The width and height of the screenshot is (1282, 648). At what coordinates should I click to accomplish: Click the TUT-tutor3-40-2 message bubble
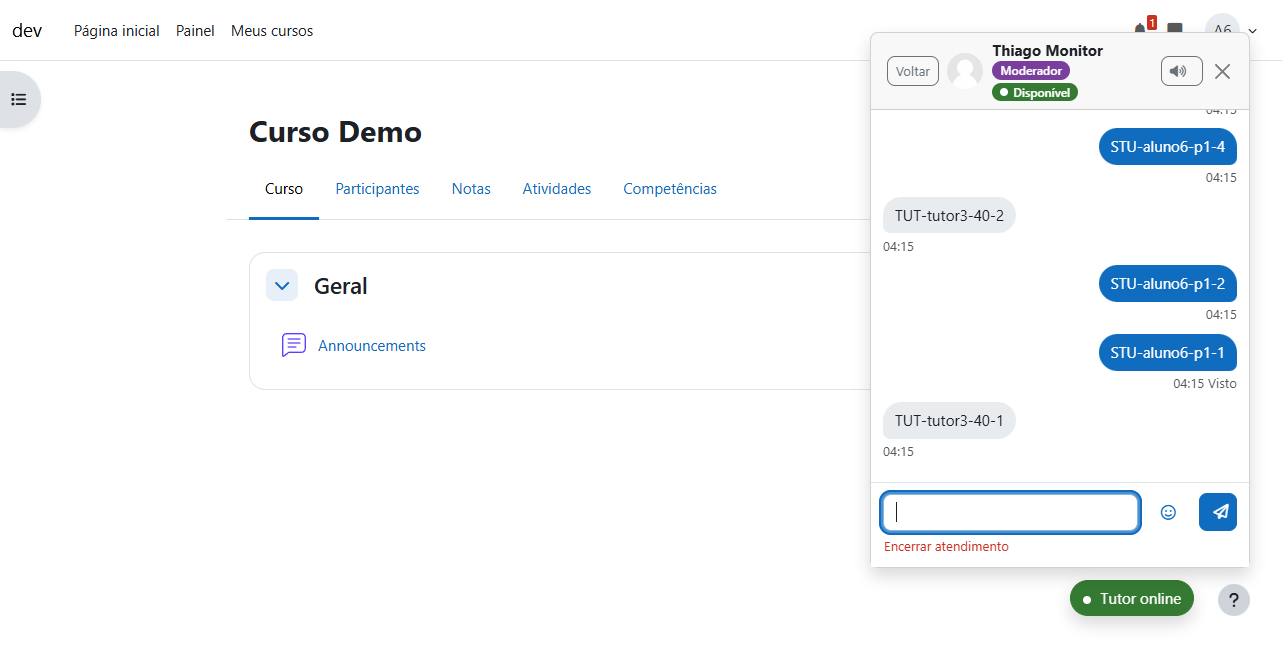coord(949,215)
